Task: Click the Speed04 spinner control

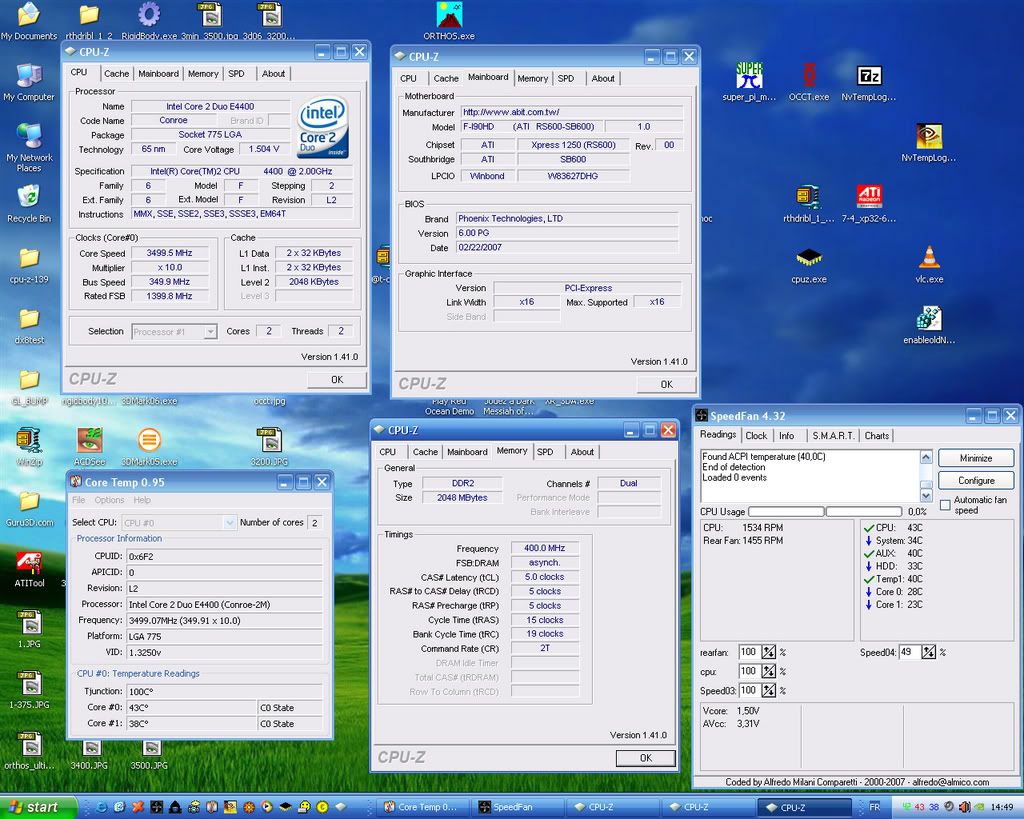Action: click(929, 652)
